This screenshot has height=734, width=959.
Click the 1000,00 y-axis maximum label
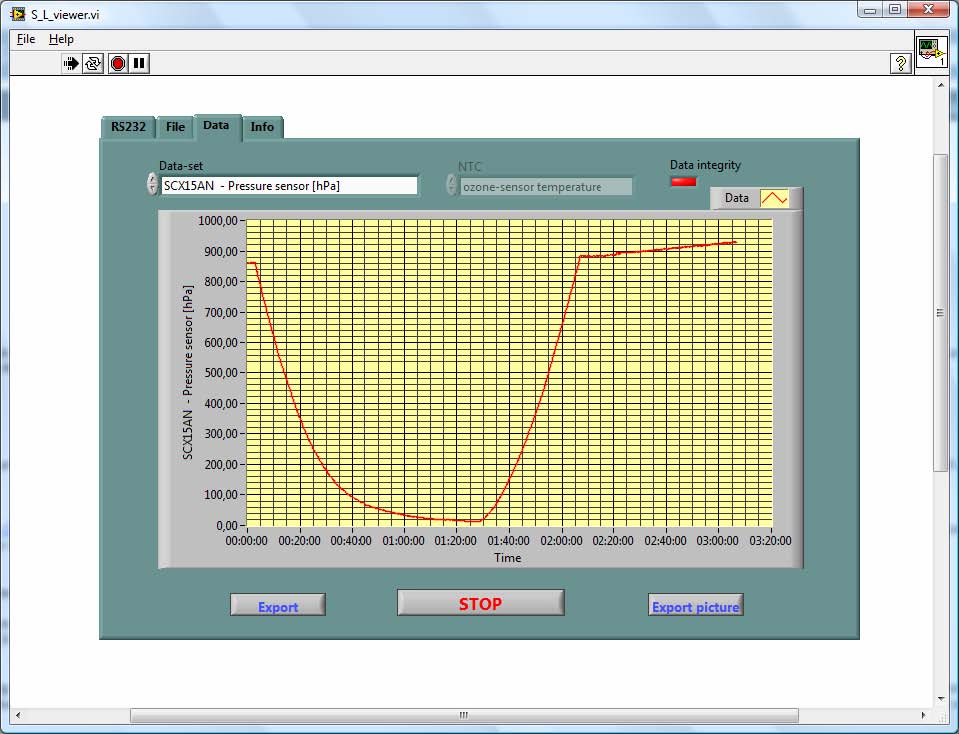[x=217, y=220]
